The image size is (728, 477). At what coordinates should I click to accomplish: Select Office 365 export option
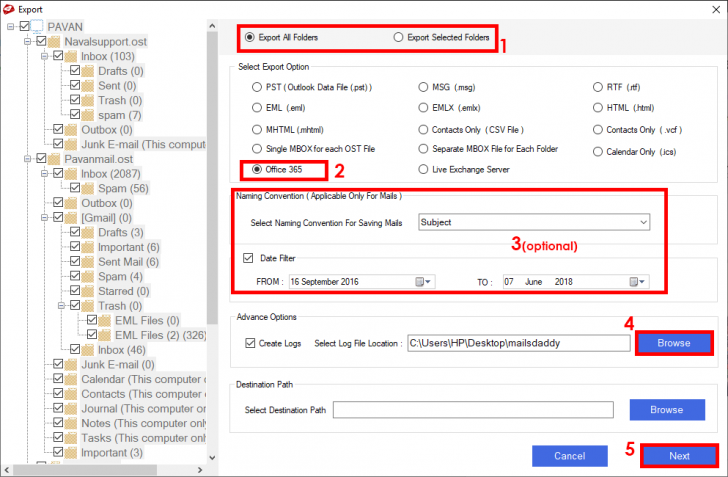tap(257, 170)
